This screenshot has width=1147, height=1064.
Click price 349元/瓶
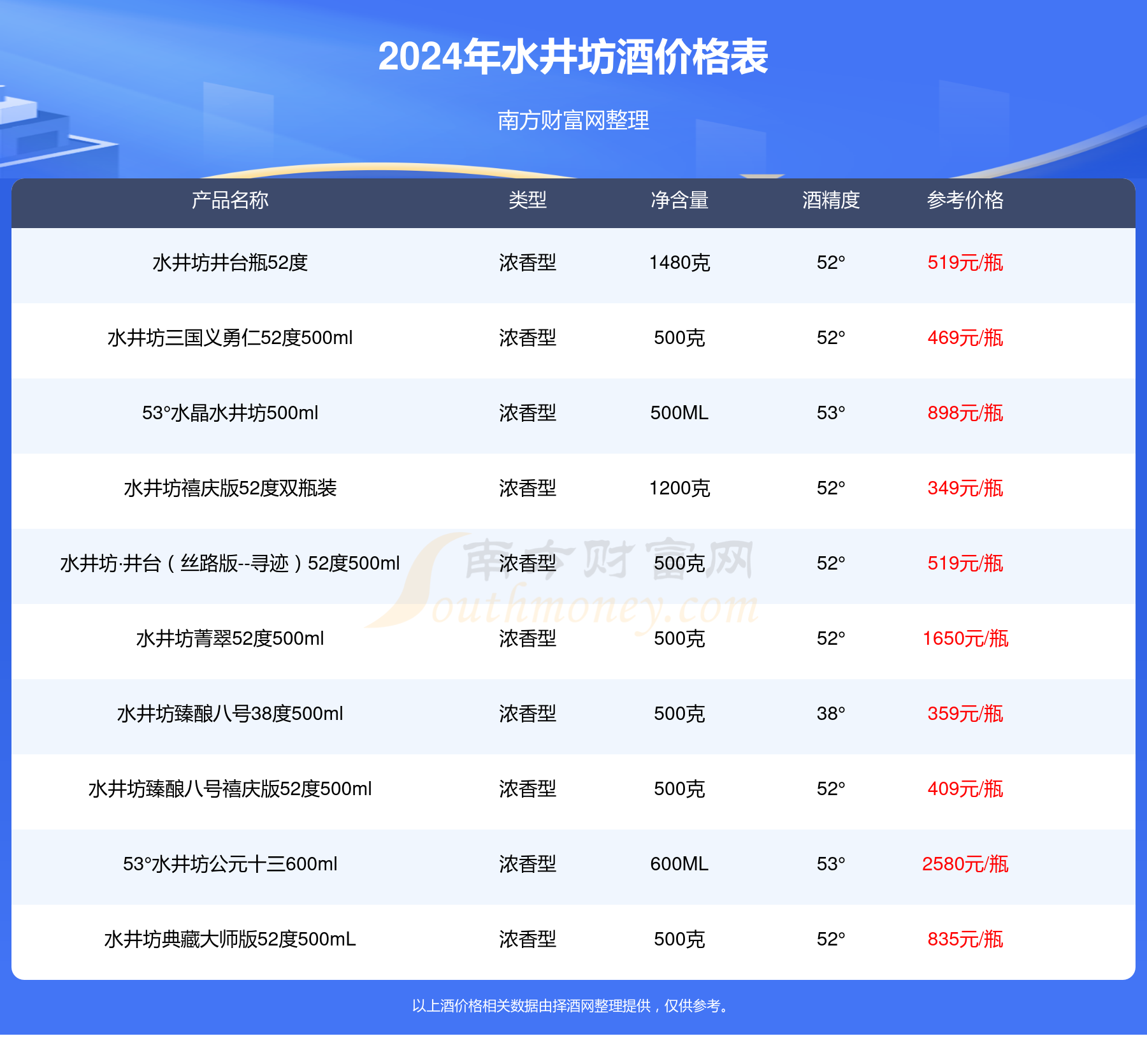[x=965, y=488]
